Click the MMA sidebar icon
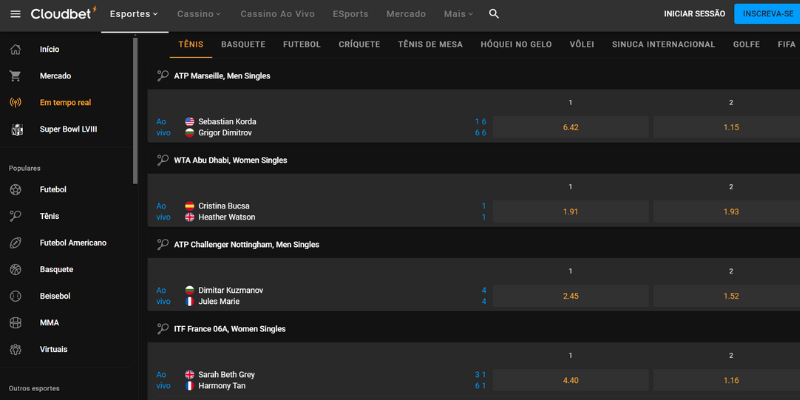Viewport: 800px width, 400px height. pos(15,323)
